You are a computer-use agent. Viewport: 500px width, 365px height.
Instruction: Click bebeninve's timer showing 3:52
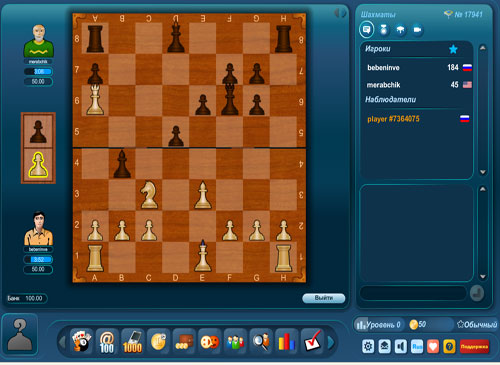pos(38,259)
